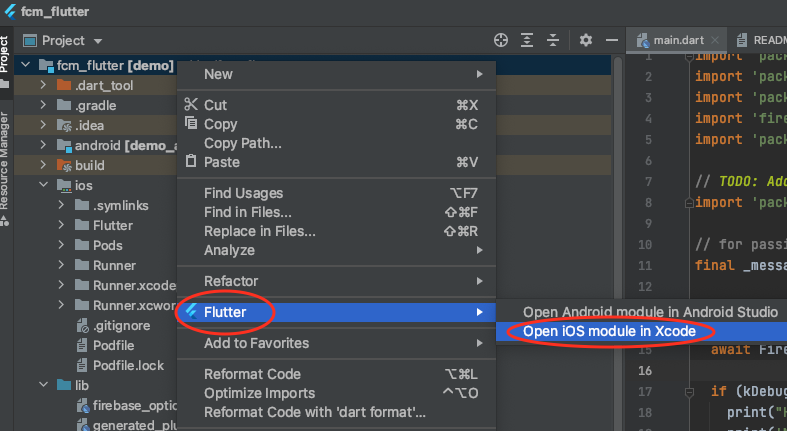This screenshot has width=787, height=431.
Task: Collapse the lib folder
Action: [44, 385]
